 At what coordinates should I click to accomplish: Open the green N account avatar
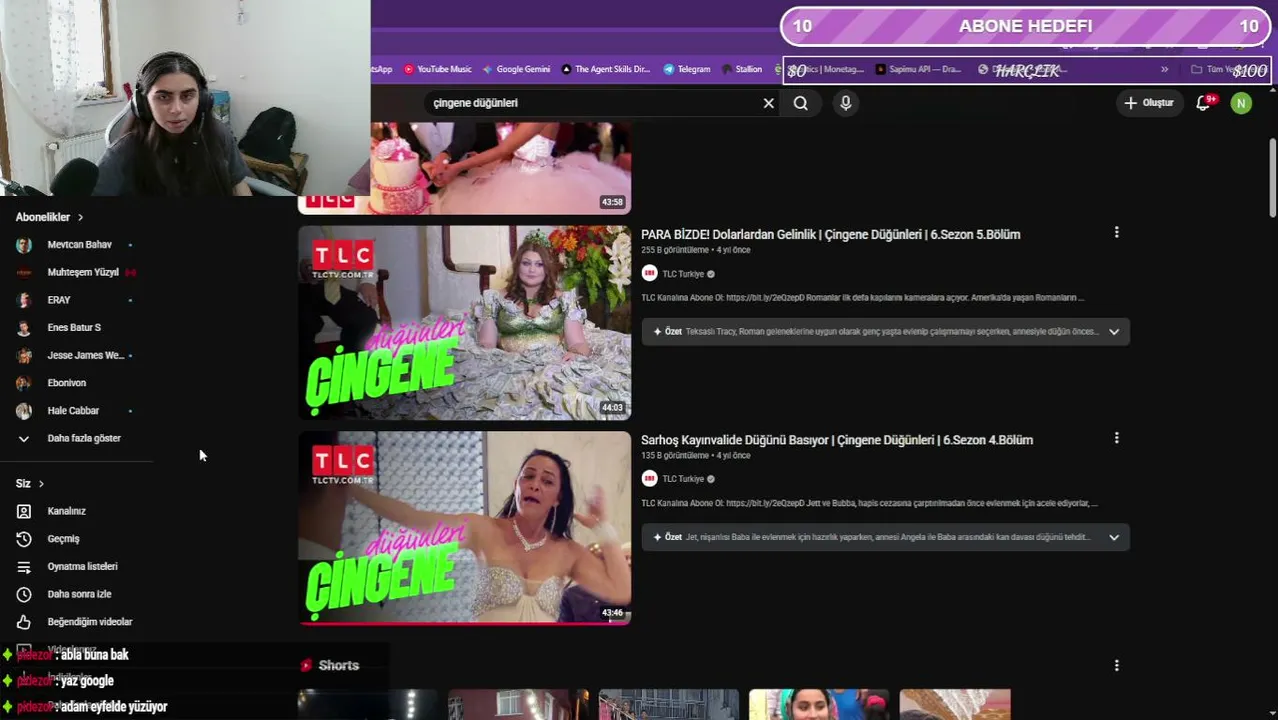tap(1241, 103)
